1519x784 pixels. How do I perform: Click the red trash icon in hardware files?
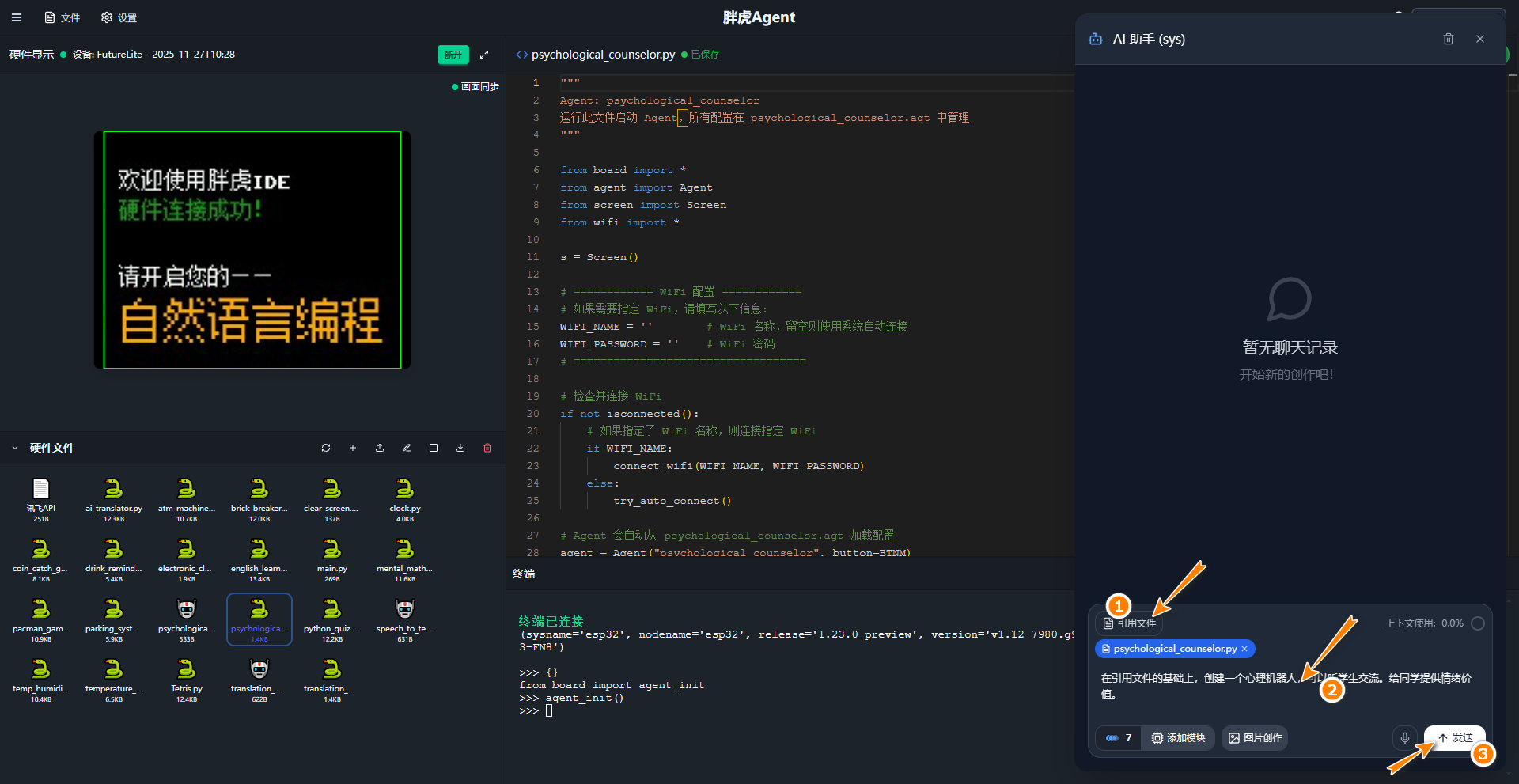[x=487, y=448]
